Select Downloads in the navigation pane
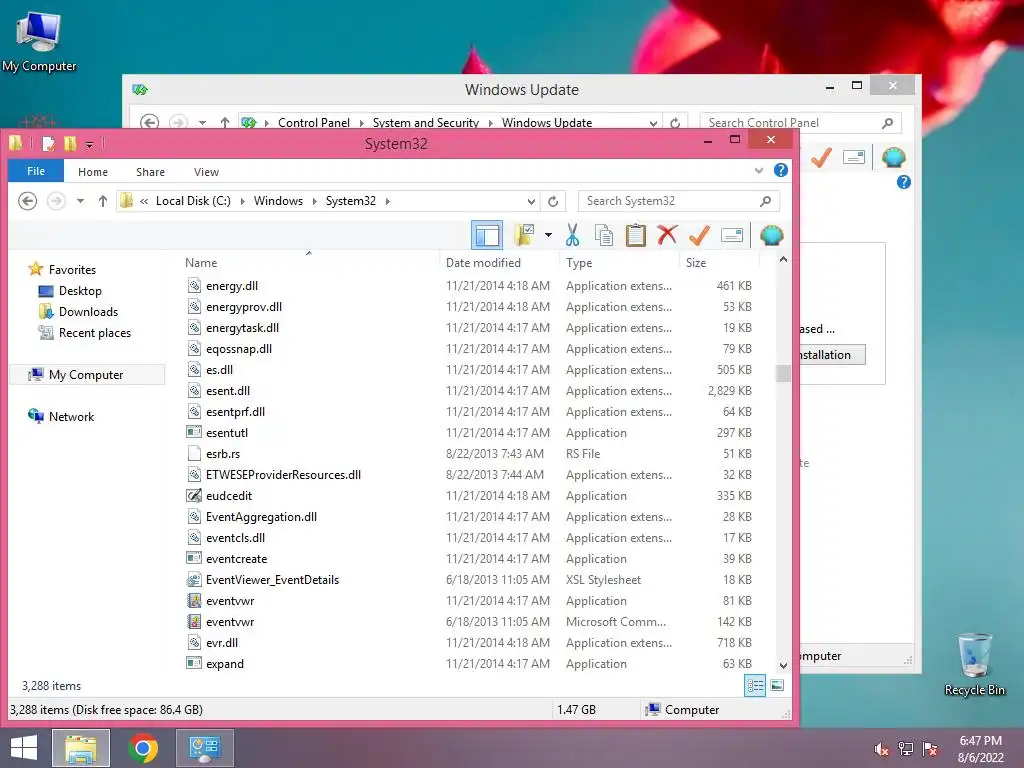The width and height of the screenshot is (1024, 768). pyautogui.click(x=88, y=312)
